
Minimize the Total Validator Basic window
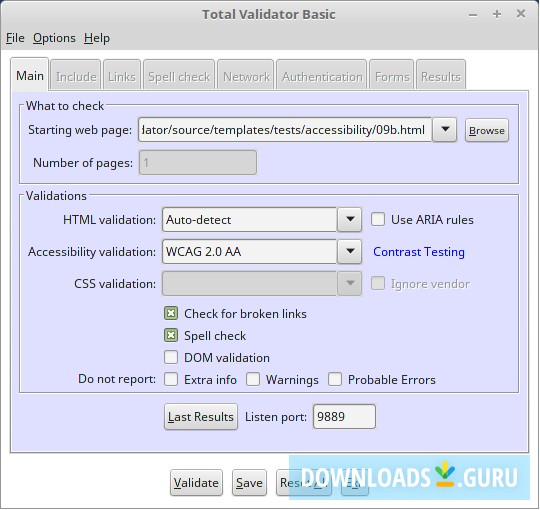coord(473,14)
